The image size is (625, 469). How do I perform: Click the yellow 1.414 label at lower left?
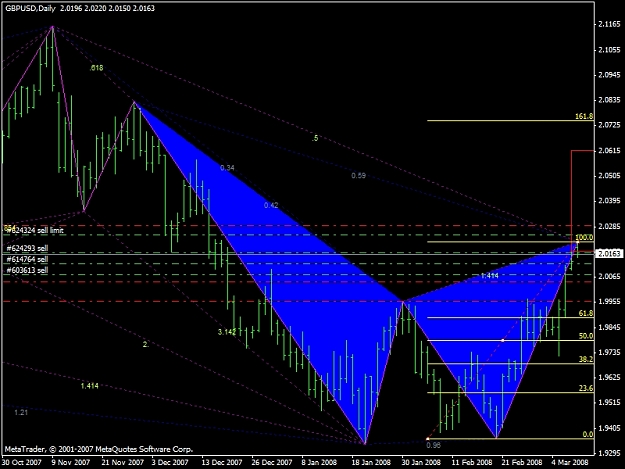(89, 386)
